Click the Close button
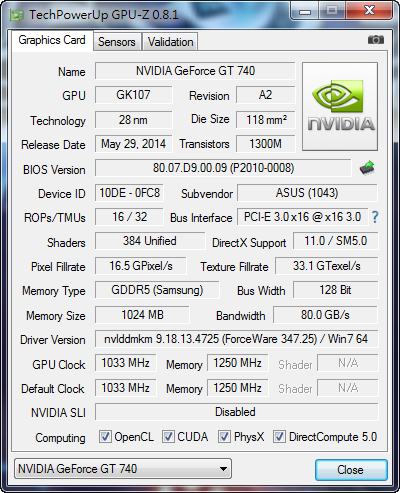This screenshot has height=493, width=400. tap(351, 470)
